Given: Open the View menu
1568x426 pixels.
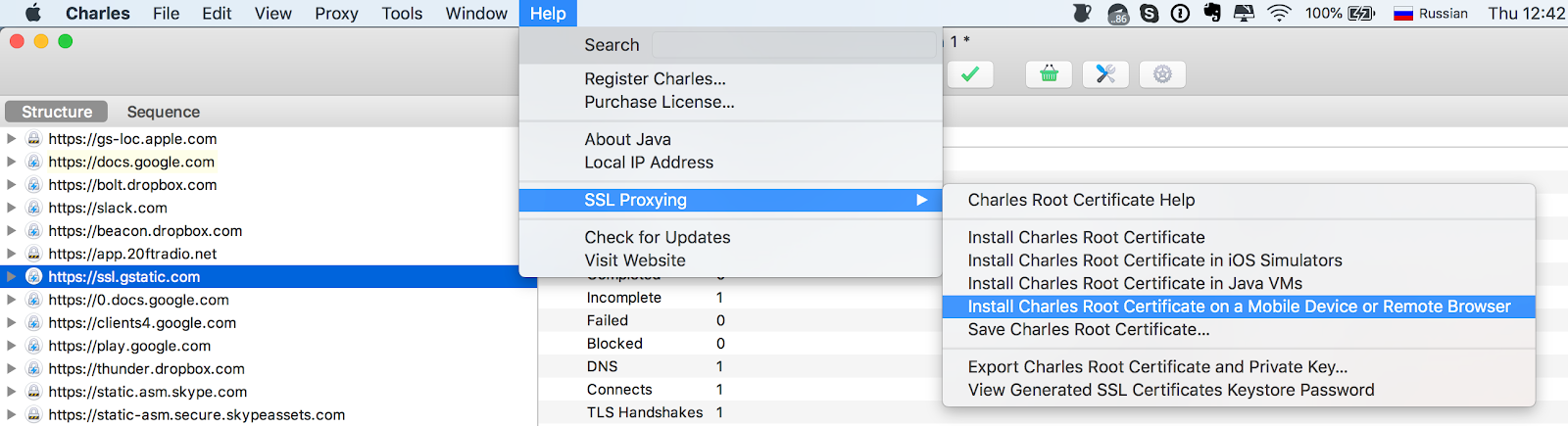Looking at the screenshot, I should pyautogui.click(x=273, y=14).
